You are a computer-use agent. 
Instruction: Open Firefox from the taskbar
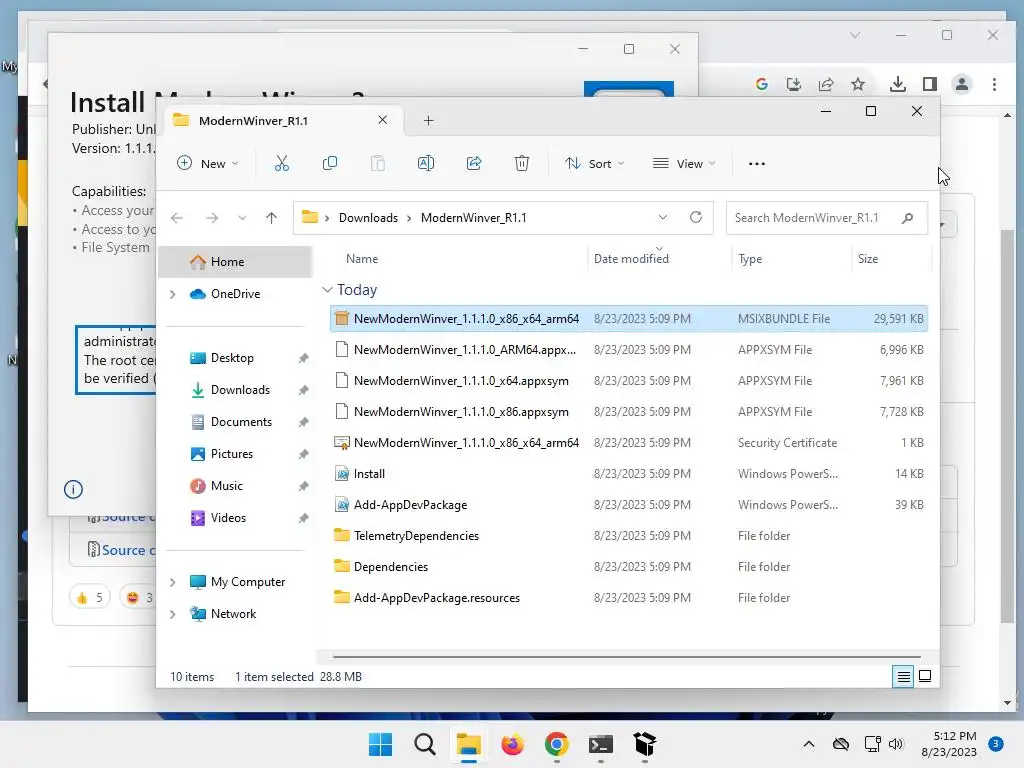click(x=513, y=744)
